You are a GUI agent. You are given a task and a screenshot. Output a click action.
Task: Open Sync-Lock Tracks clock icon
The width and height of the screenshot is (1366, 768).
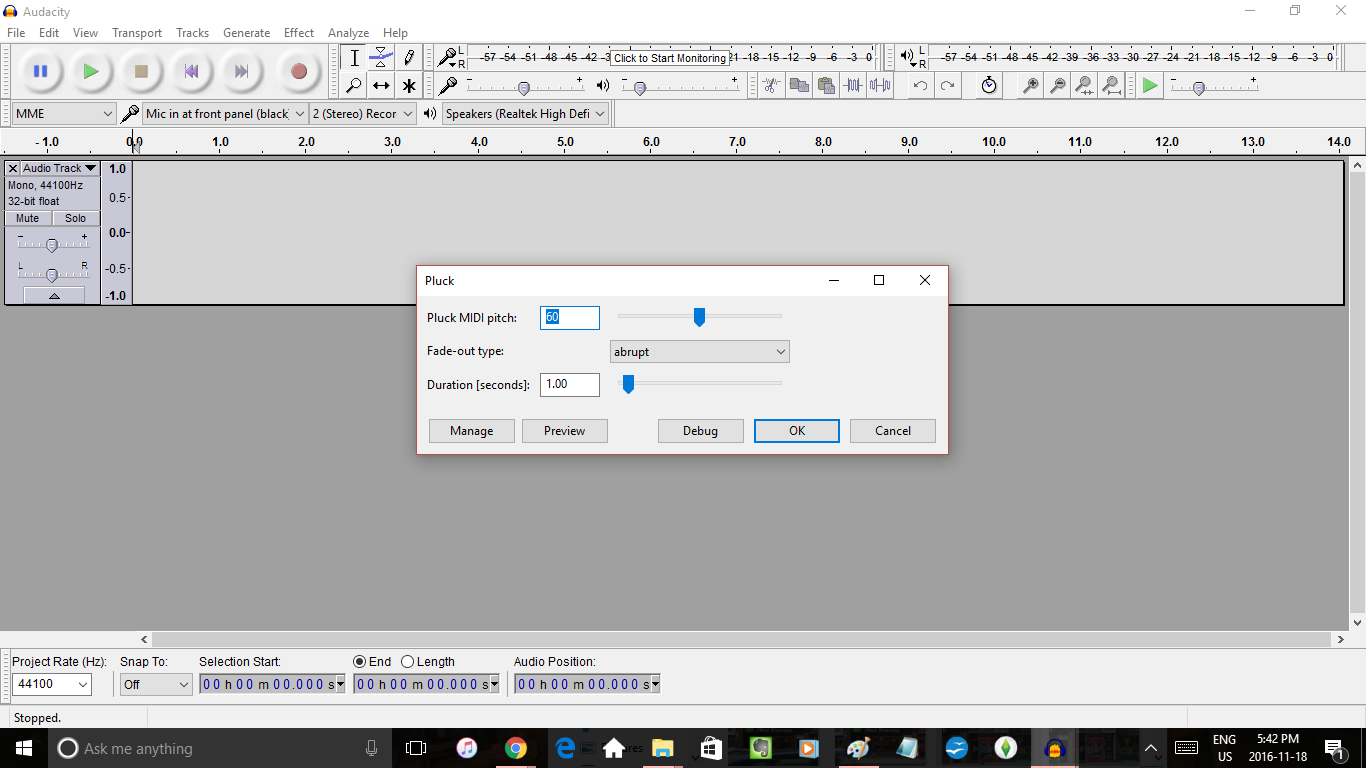pos(989,85)
